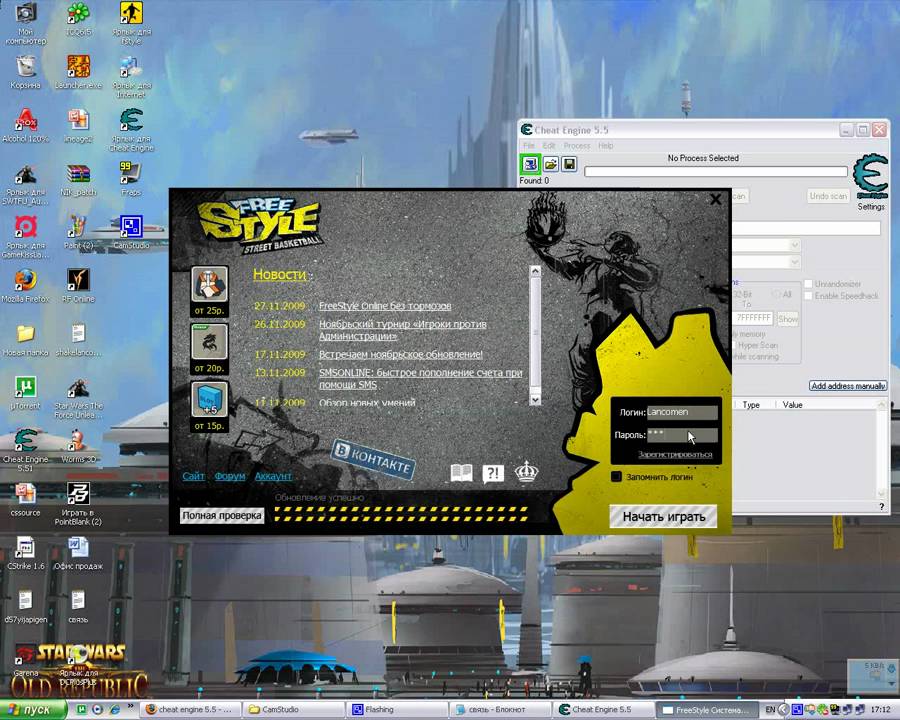Open the Зарегистрироваться registration link
Screen dimensions: 900x720
coord(675,455)
